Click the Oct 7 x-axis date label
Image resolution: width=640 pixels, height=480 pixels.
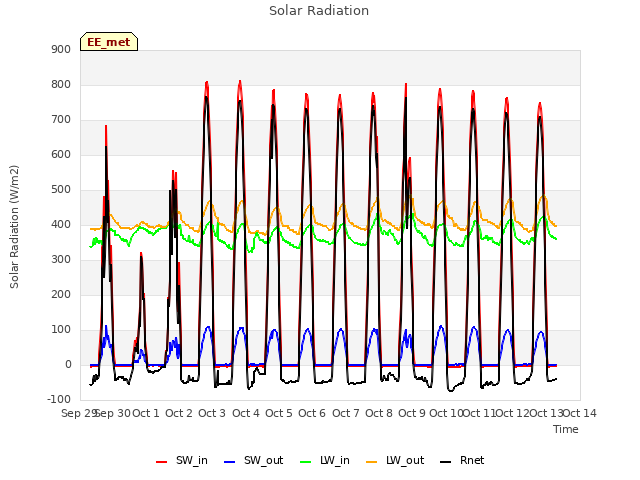(346, 413)
